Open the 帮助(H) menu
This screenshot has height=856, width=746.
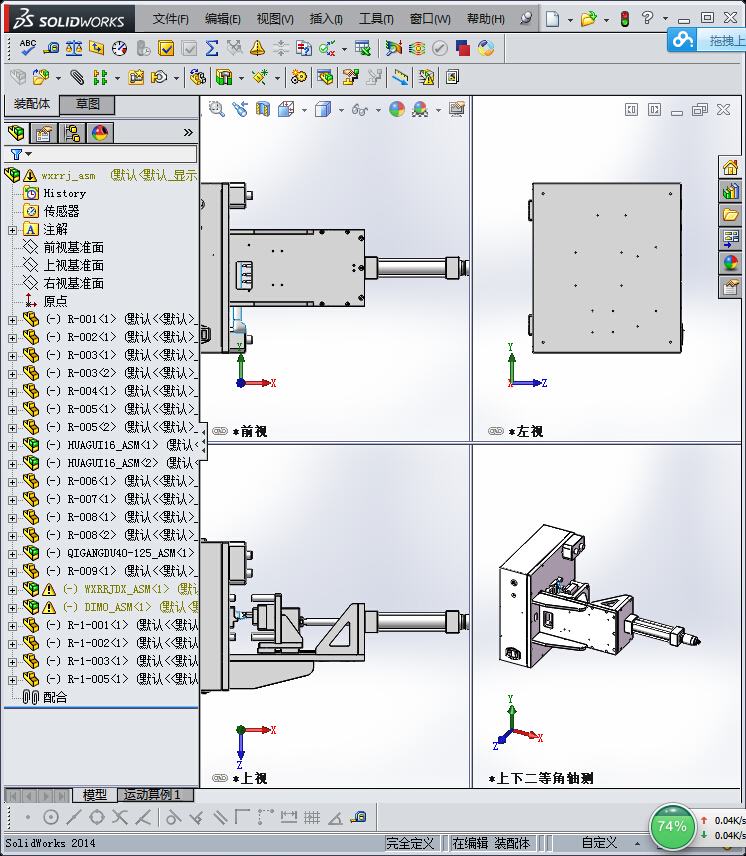coord(486,19)
